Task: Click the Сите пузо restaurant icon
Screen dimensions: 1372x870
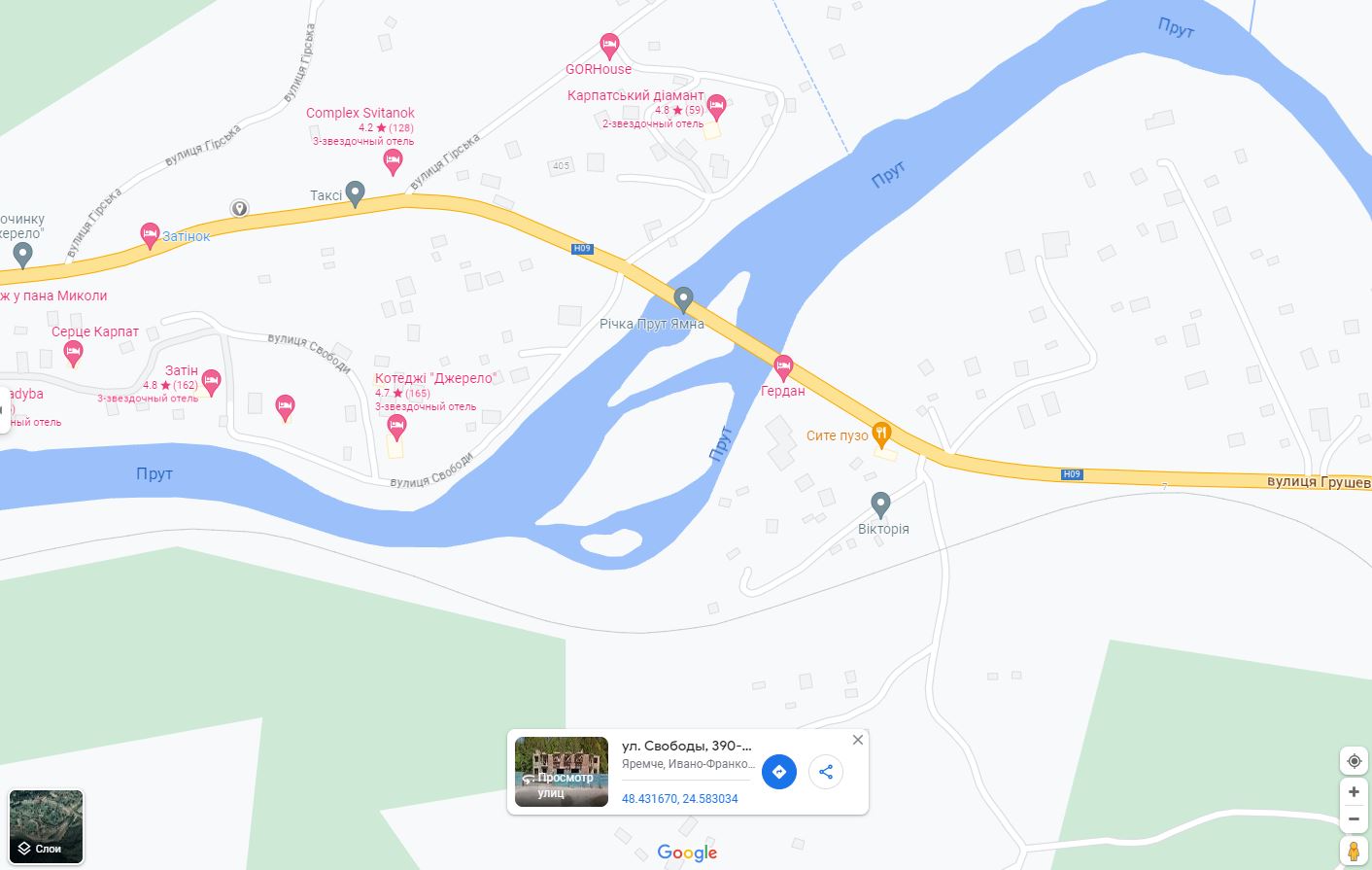Action: coord(881,433)
